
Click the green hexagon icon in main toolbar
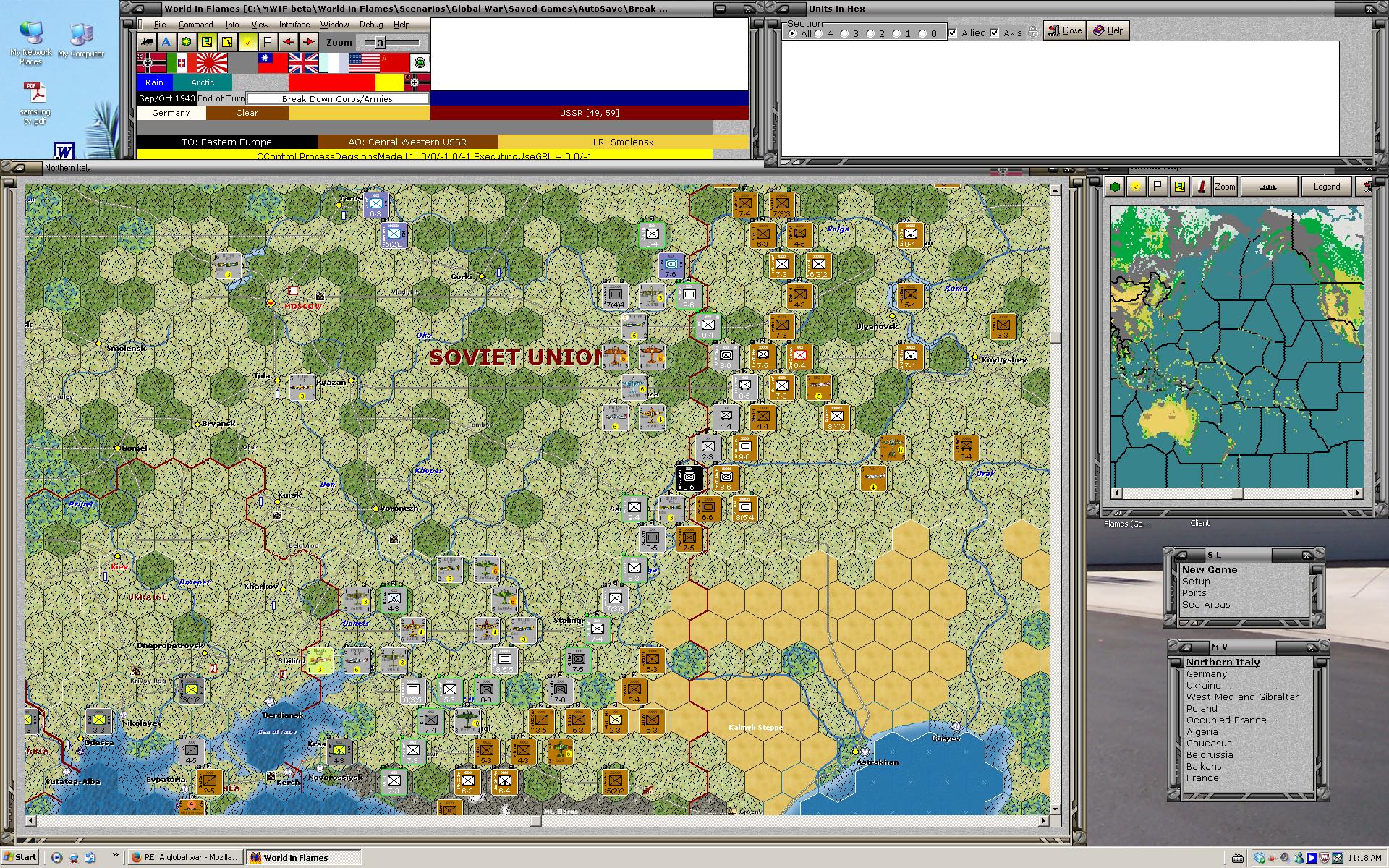point(187,42)
